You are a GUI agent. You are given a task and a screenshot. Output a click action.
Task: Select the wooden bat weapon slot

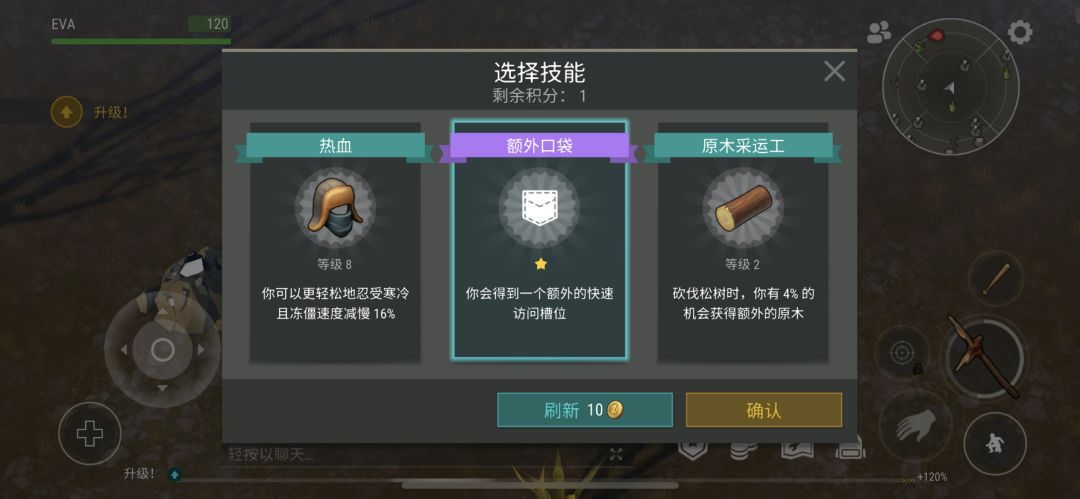tap(995, 278)
